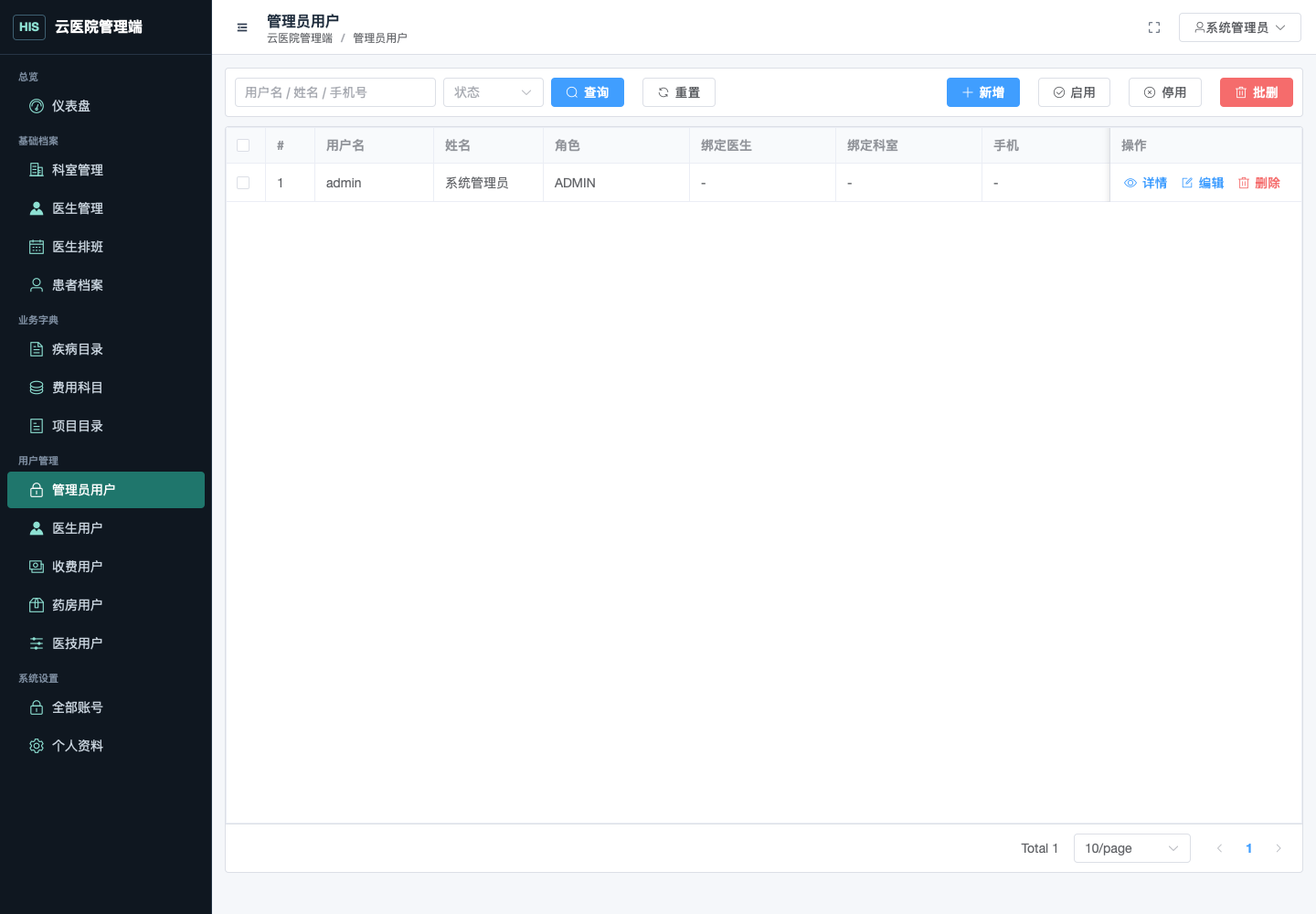Image resolution: width=1316 pixels, height=914 pixels.
Task: Click the 新增 add button
Action: point(983,92)
